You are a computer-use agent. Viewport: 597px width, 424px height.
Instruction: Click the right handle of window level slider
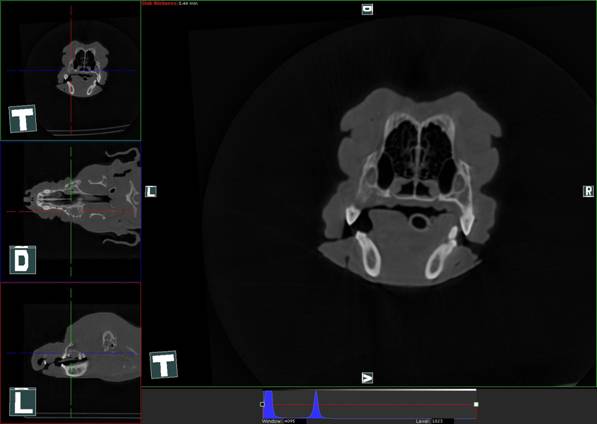(476, 404)
